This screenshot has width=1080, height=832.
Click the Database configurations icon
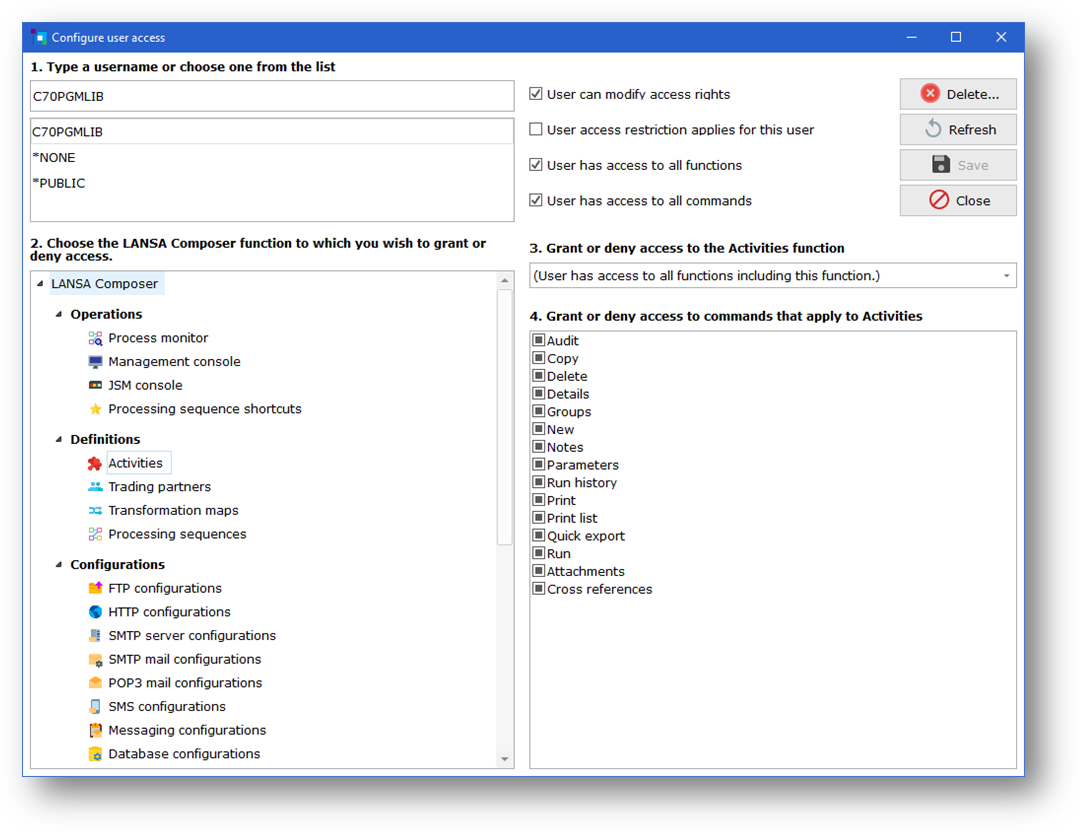pyautogui.click(x=95, y=753)
